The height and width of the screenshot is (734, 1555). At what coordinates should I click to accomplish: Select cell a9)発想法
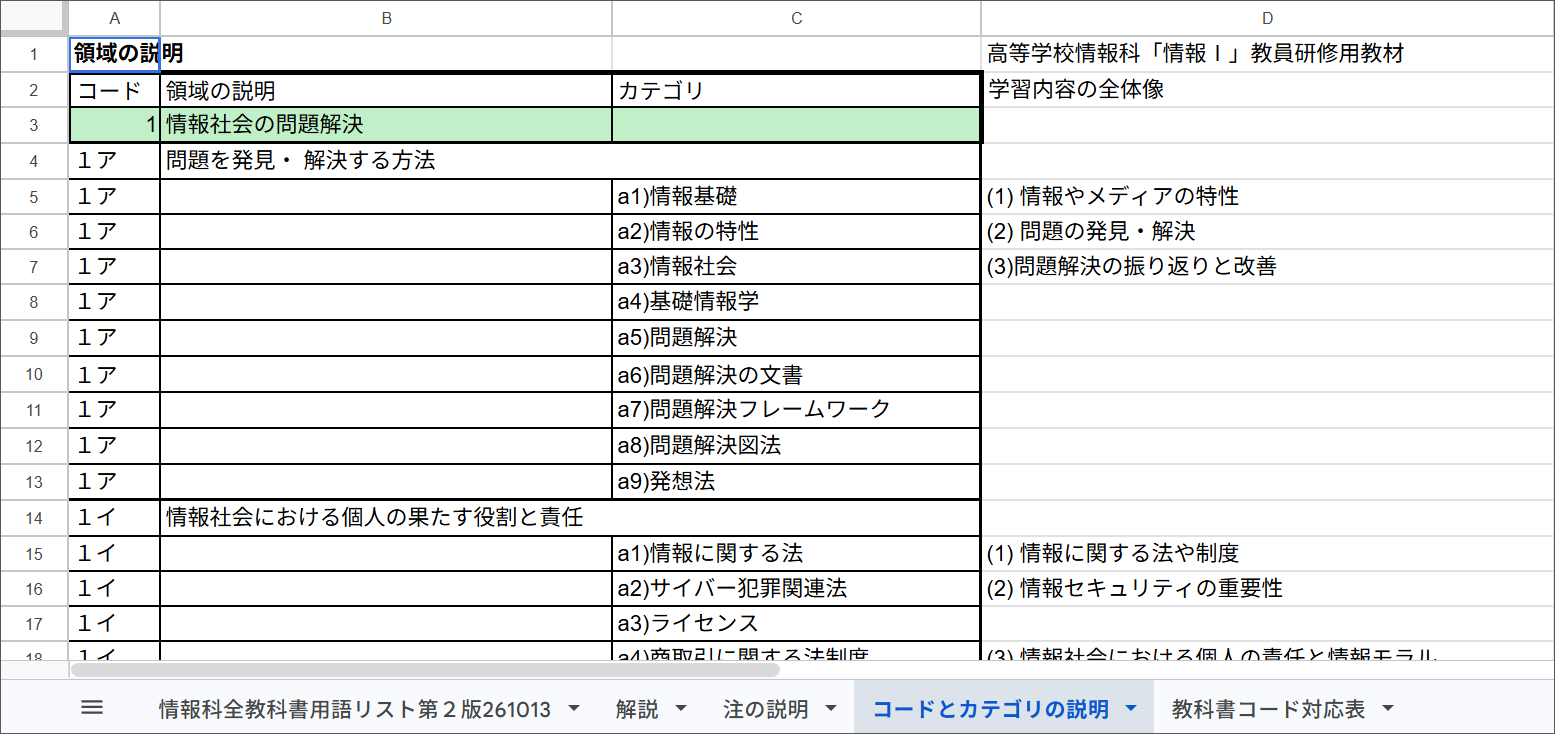pyautogui.click(x=796, y=481)
